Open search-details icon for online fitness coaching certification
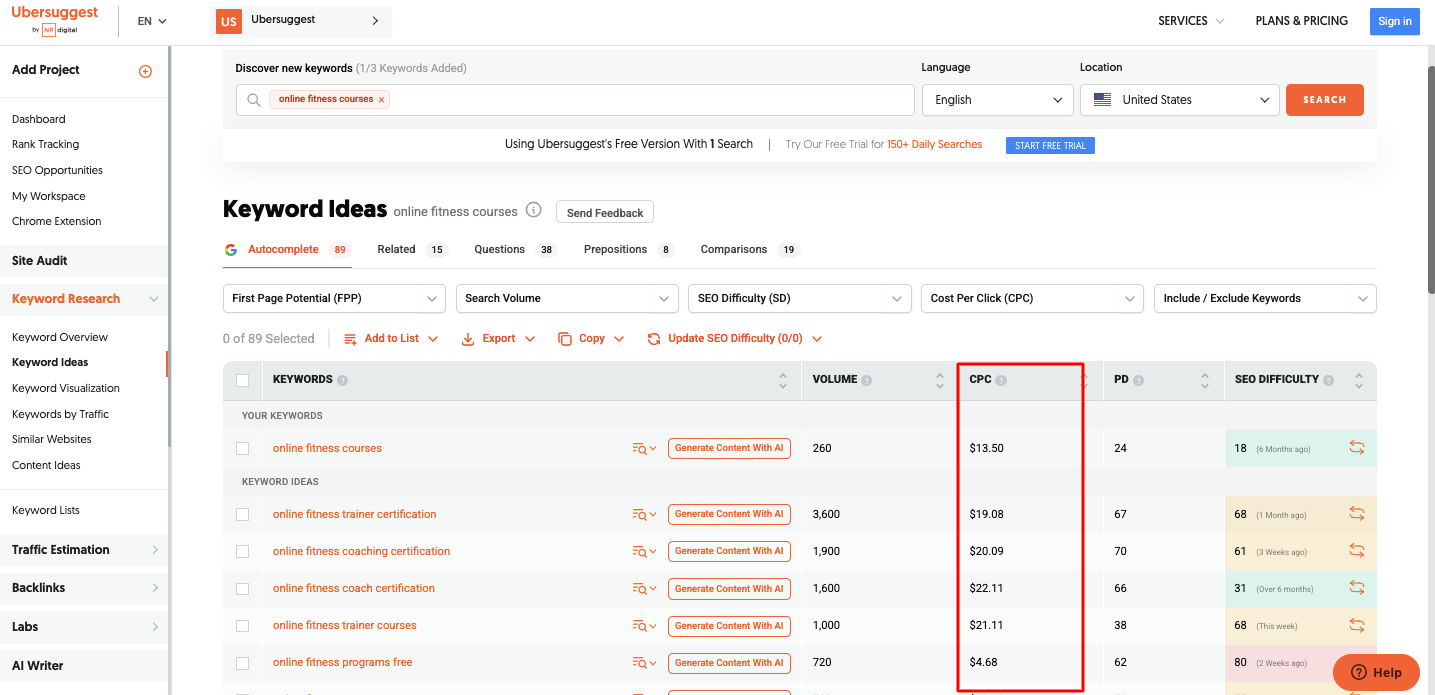This screenshot has width=1435, height=695. point(644,552)
